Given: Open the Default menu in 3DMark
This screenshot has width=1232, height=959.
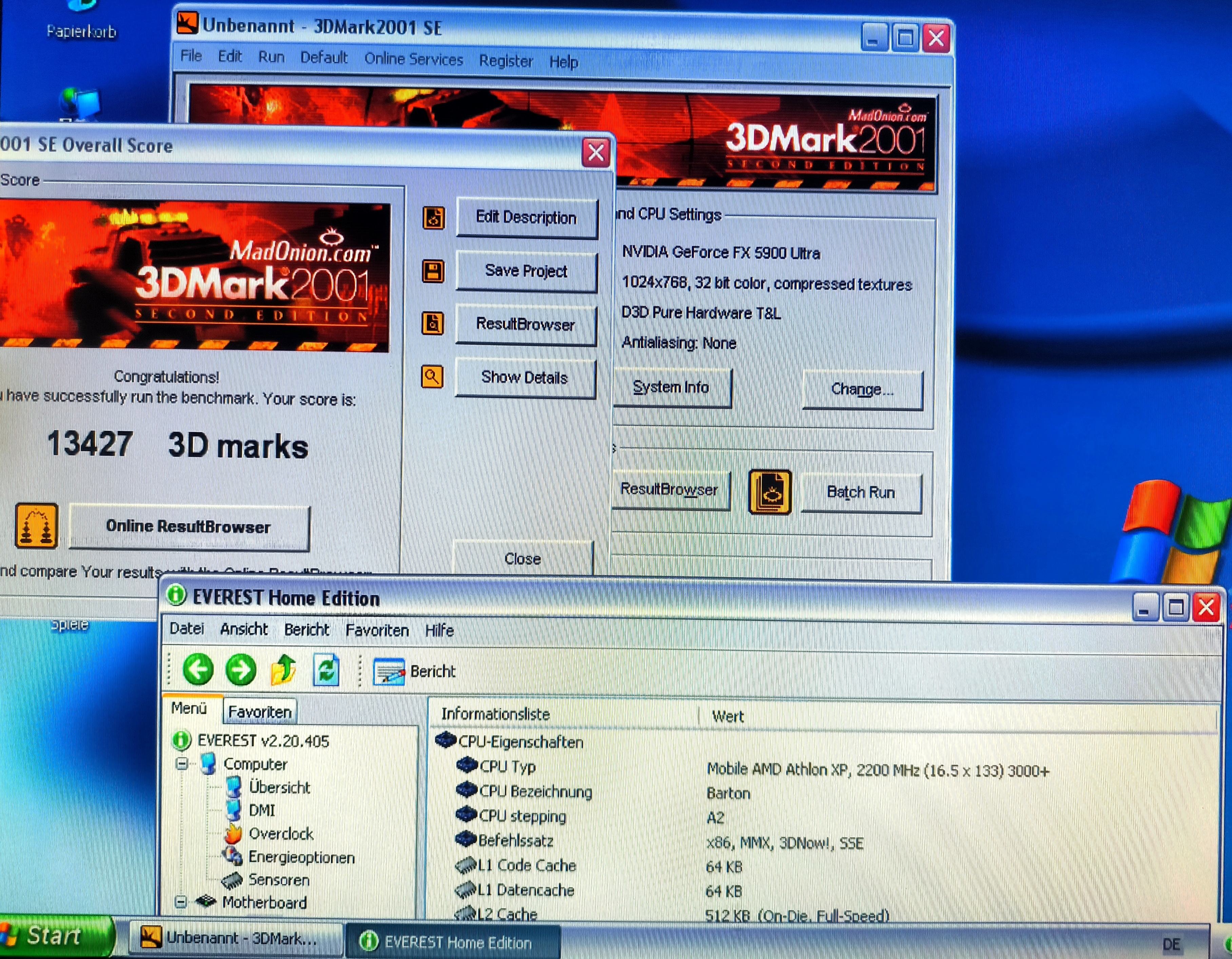Looking at the screenshot, I should (324, 58).
